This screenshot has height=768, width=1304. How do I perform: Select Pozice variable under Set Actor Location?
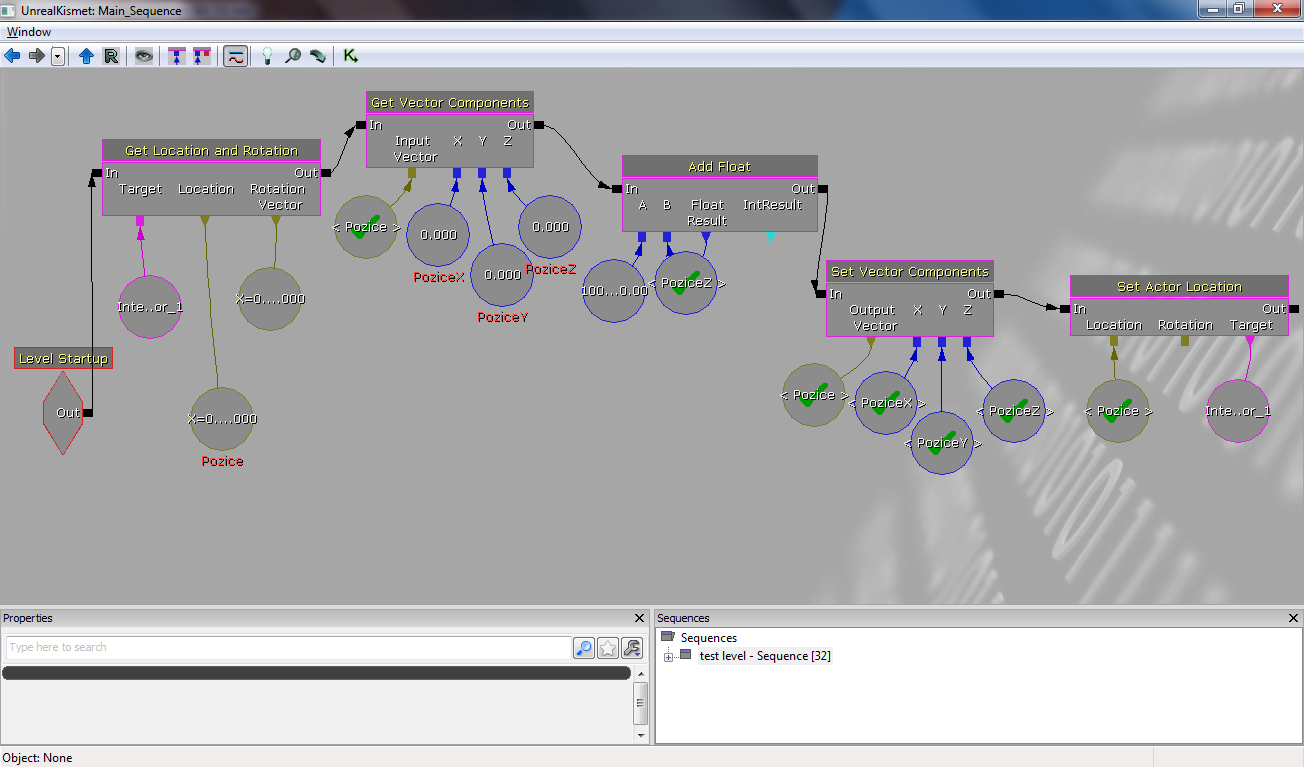tap(1118, 411)
